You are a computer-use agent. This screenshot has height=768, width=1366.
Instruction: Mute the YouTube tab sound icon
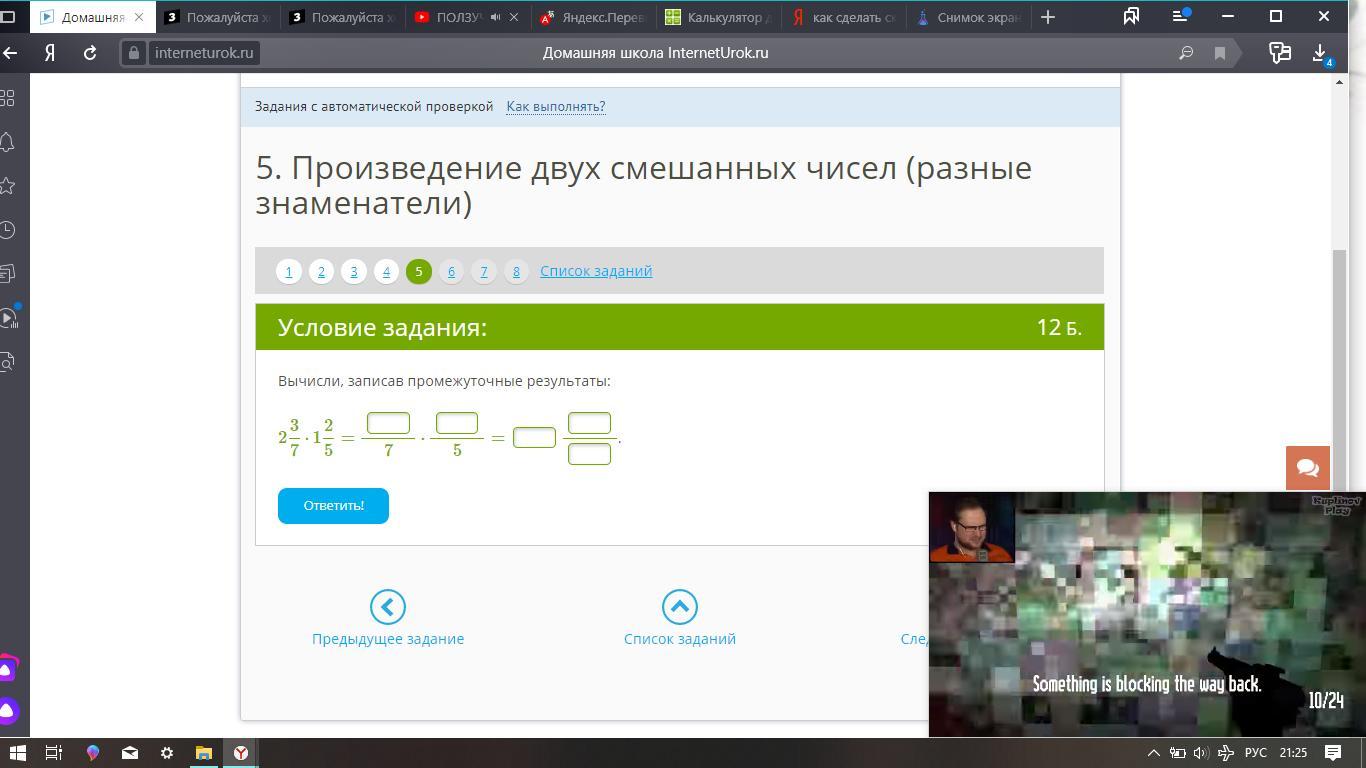(x=496, y=17)
